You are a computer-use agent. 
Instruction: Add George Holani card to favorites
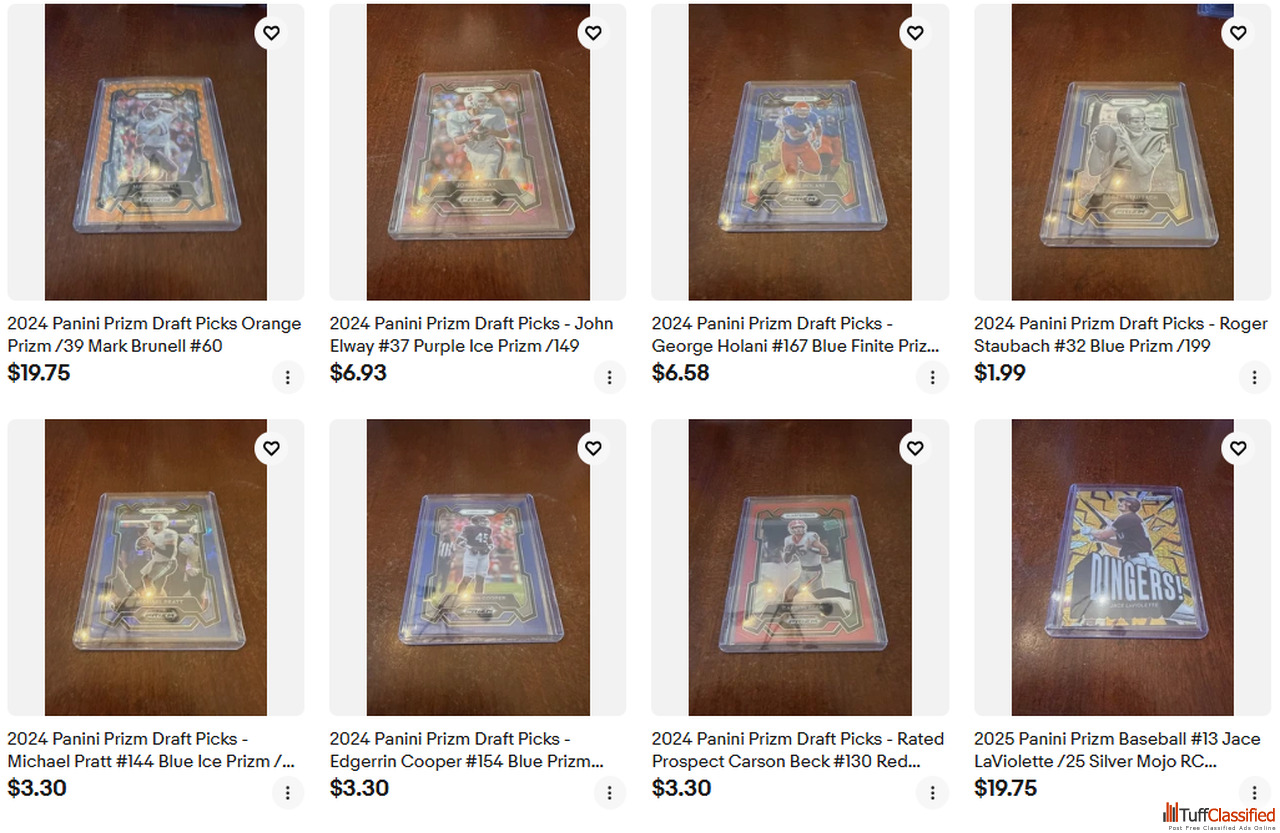[x=915, y=33]
